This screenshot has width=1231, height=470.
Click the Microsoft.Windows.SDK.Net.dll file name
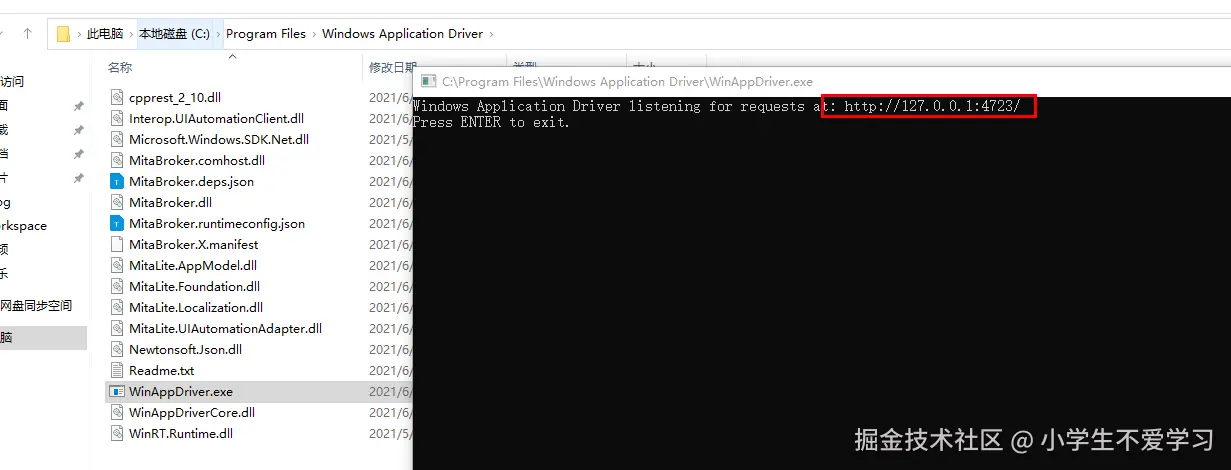pyautogui.click(x=219, y=139)
